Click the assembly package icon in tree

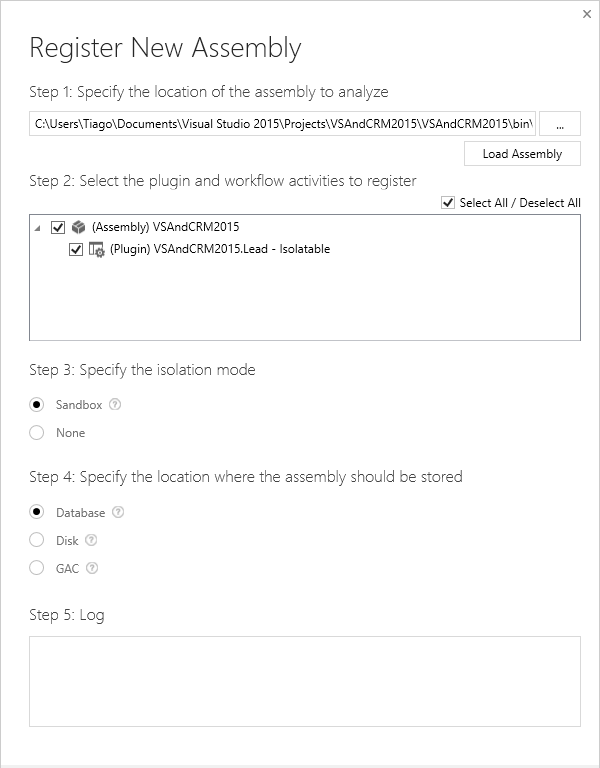(79, 227)
